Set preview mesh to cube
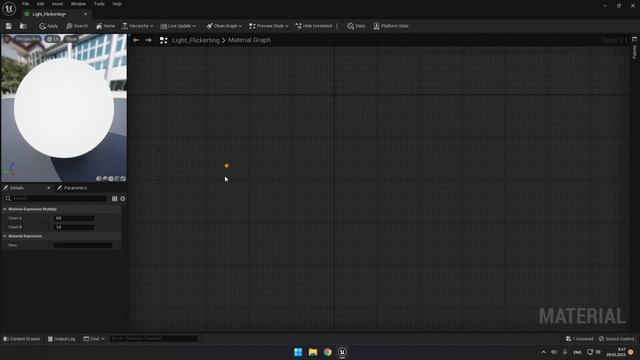This screenshot has height=360, width=640. click(117, 179)
